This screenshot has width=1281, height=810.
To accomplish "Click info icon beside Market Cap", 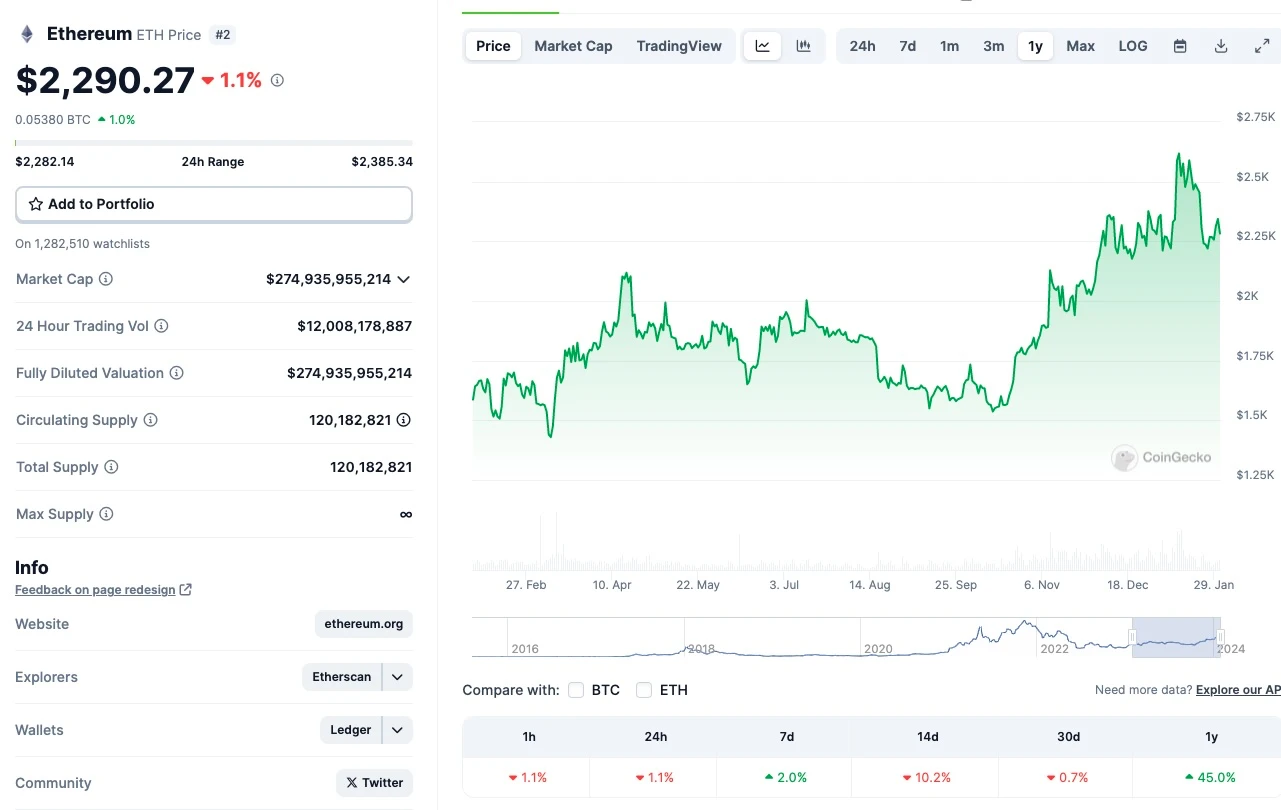I will (x=106, y=279).
